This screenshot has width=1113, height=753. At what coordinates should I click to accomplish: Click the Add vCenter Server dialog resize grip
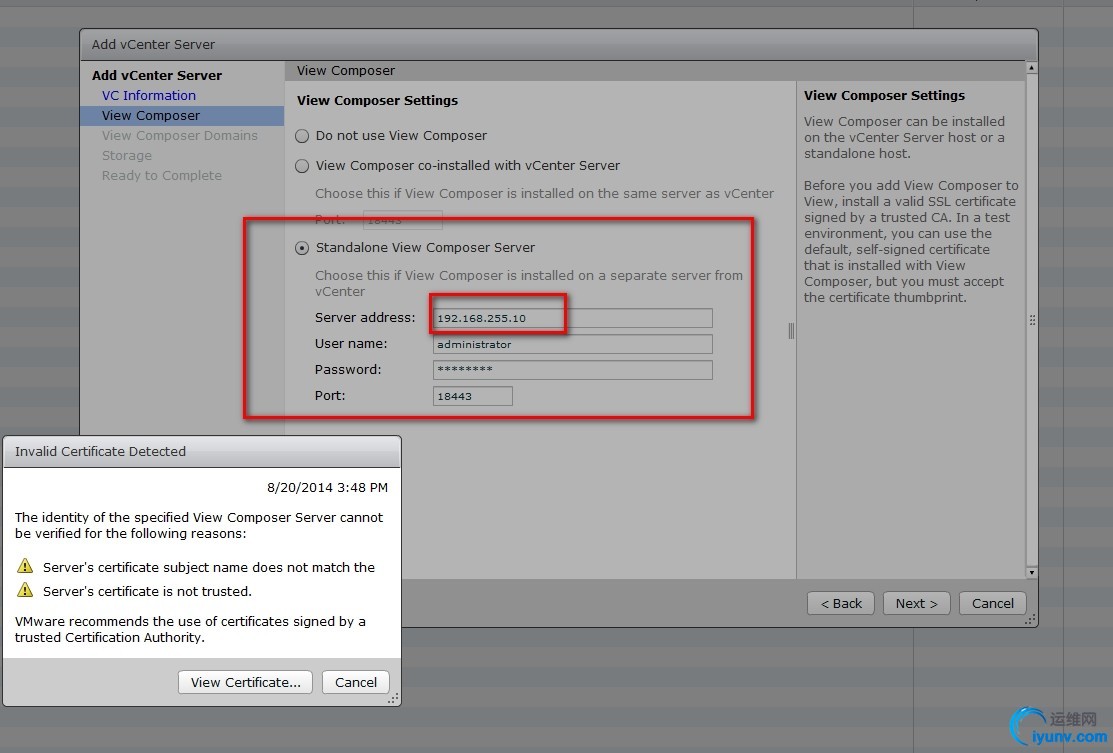click(x=1030, y=620)
